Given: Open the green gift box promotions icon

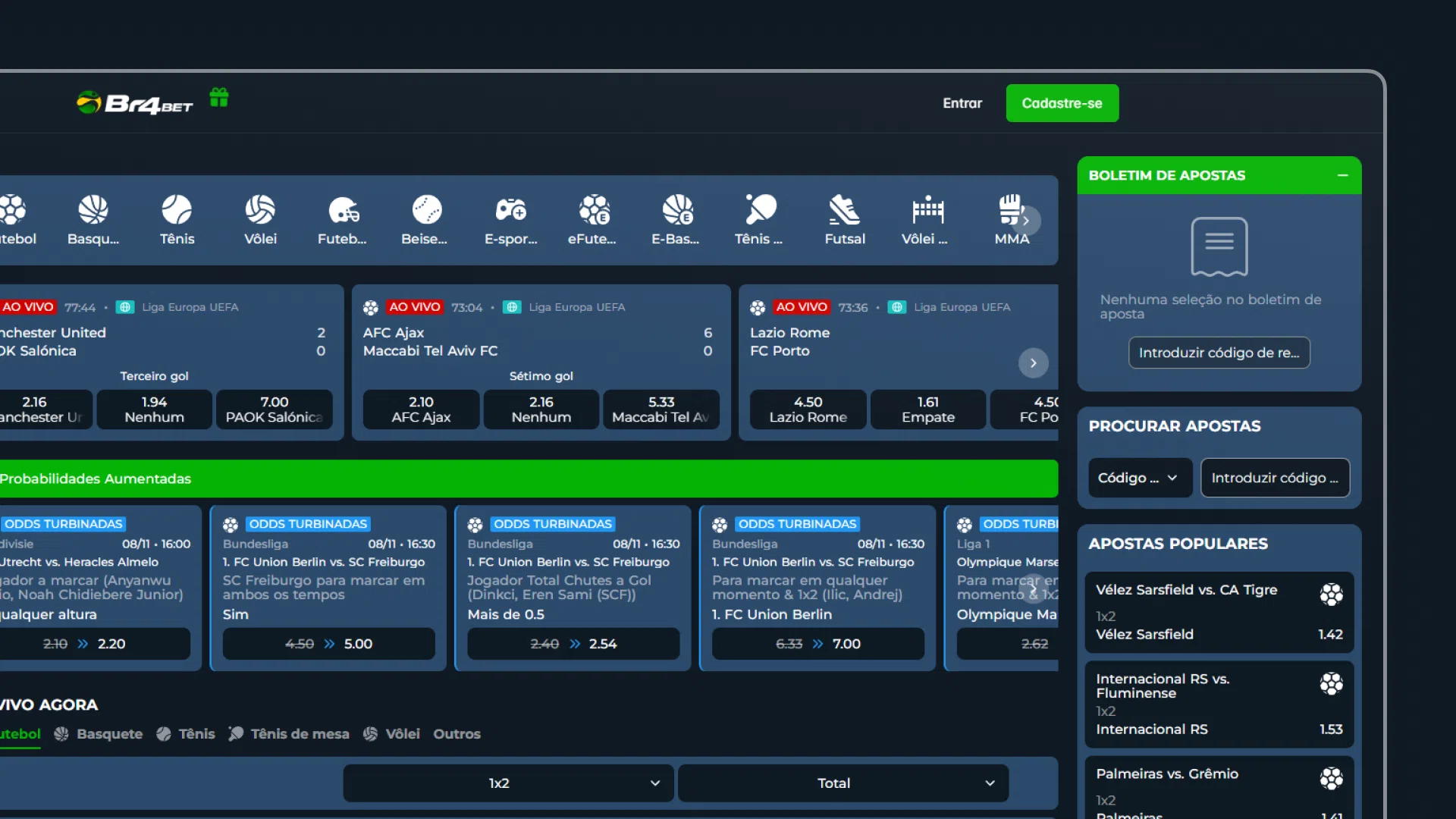Looking at the screenshot, I should (219, 98).
